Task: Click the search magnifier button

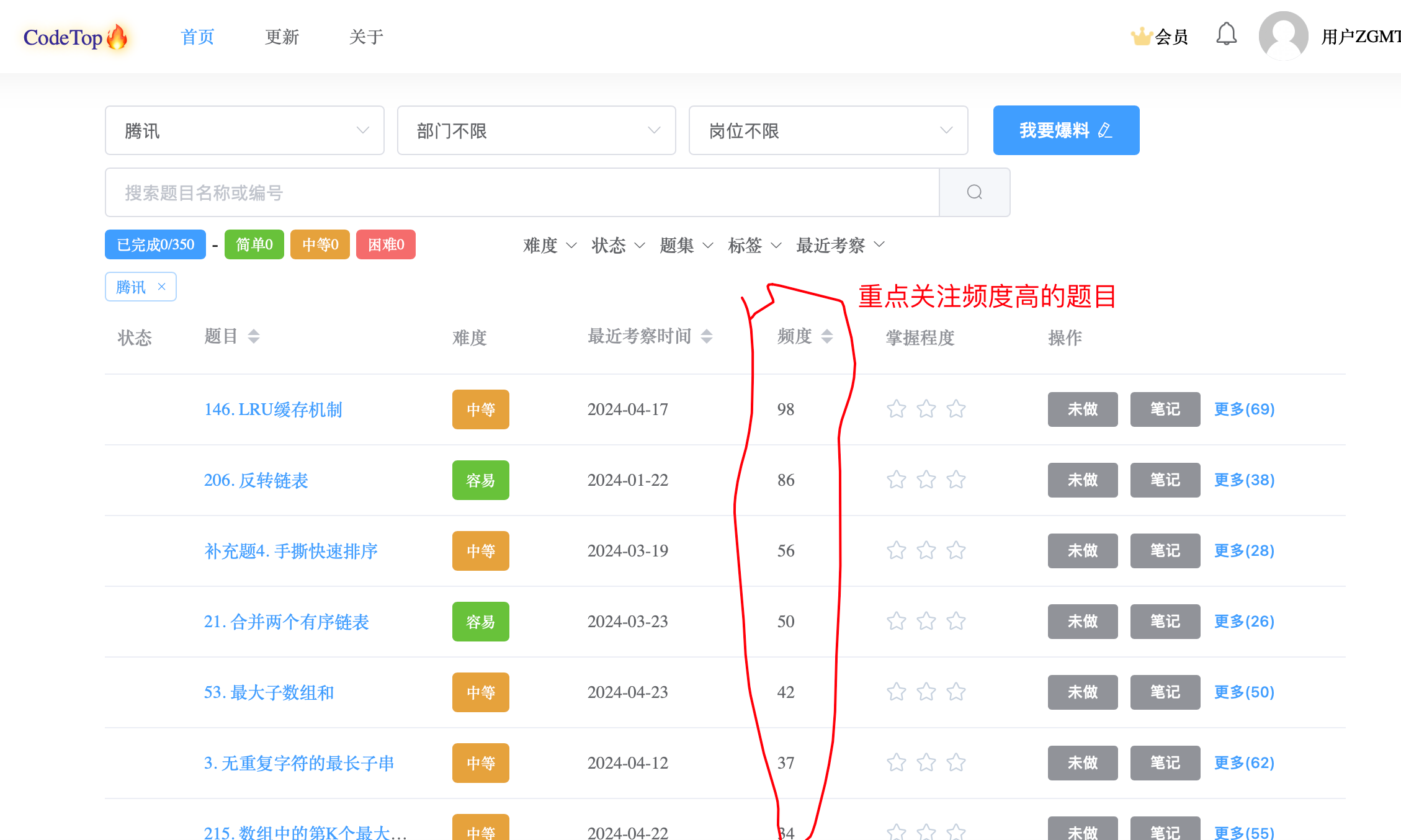Action: [x=974, y=192]
